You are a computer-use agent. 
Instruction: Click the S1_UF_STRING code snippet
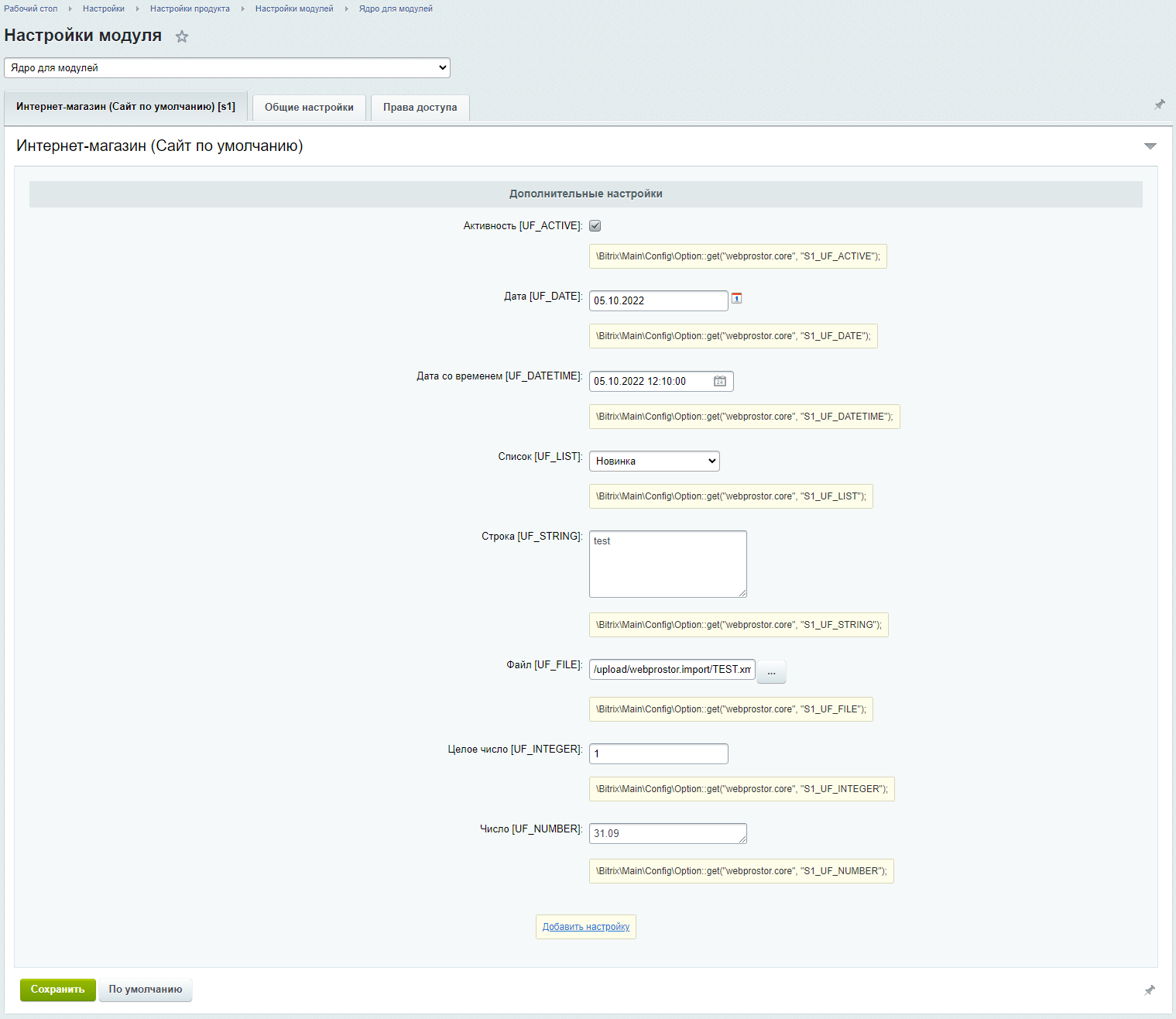pos(739,625)
